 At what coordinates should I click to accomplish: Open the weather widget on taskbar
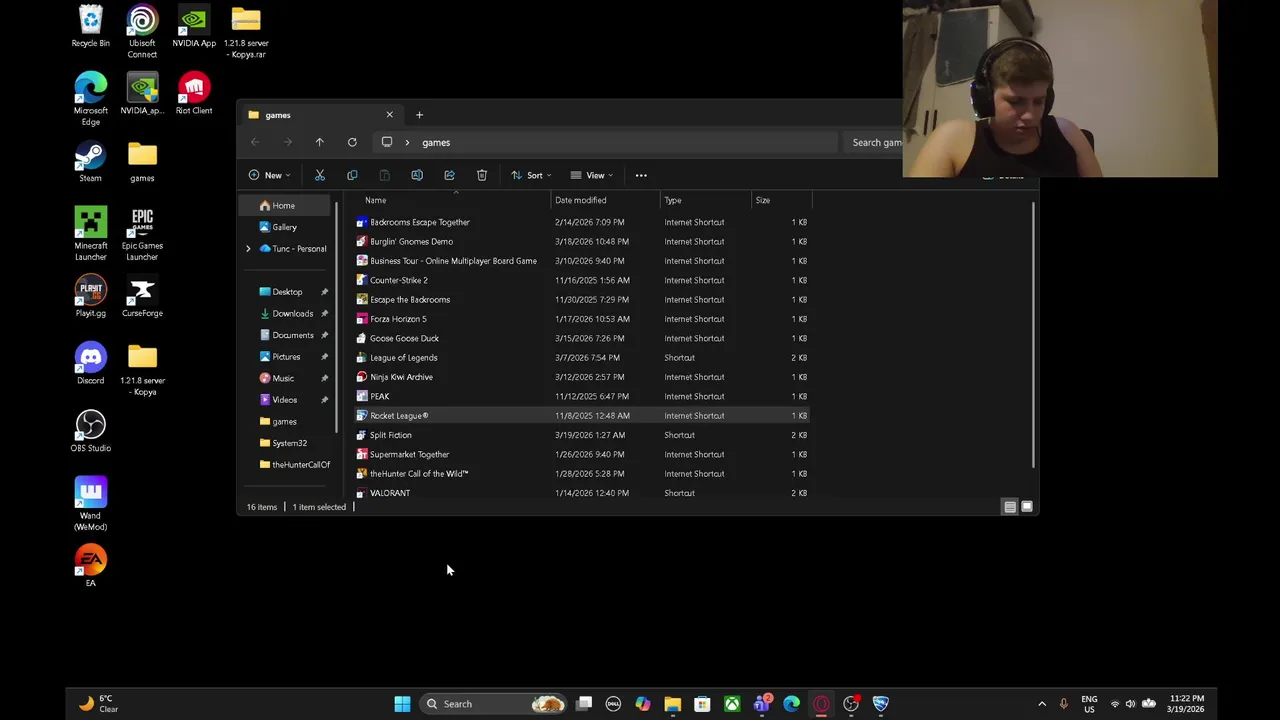100,704
